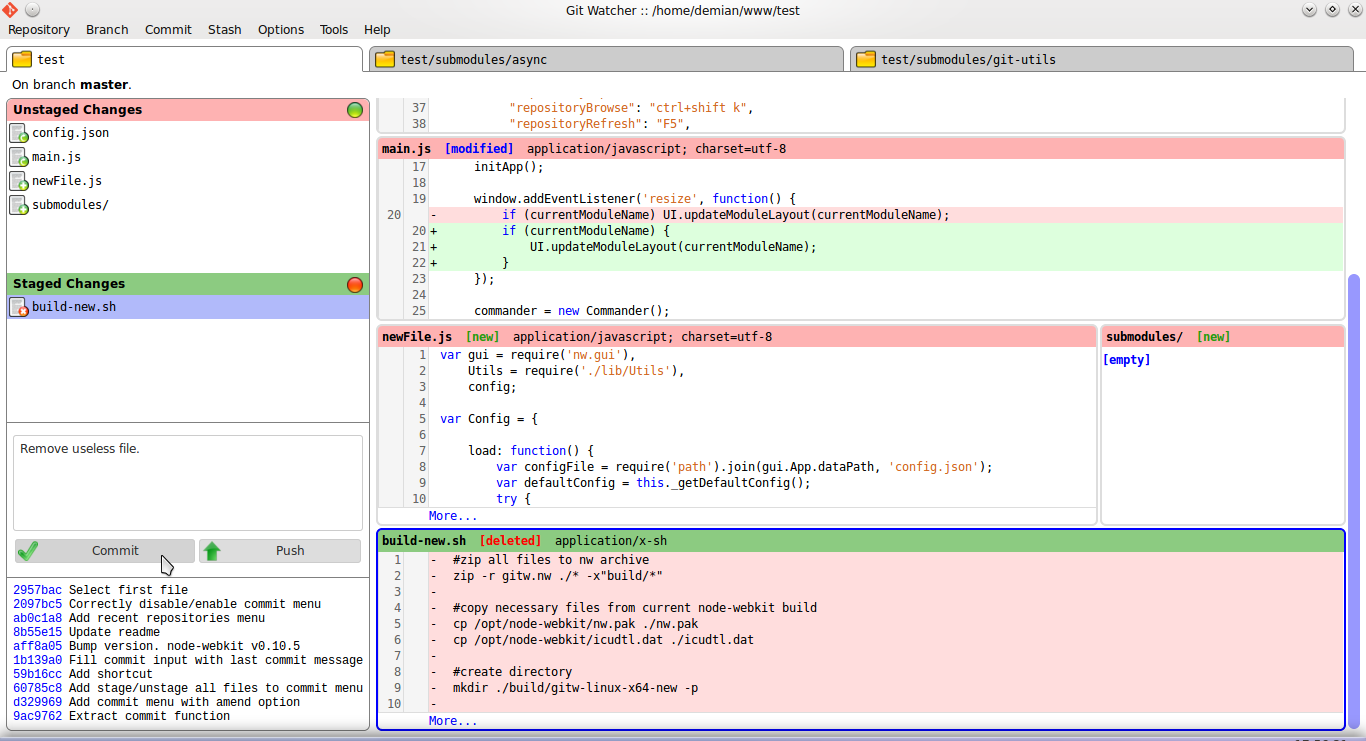This screenshot has height=741, width=1366.
Task: Click the commit message text area
Action: (x=188, y=482)
